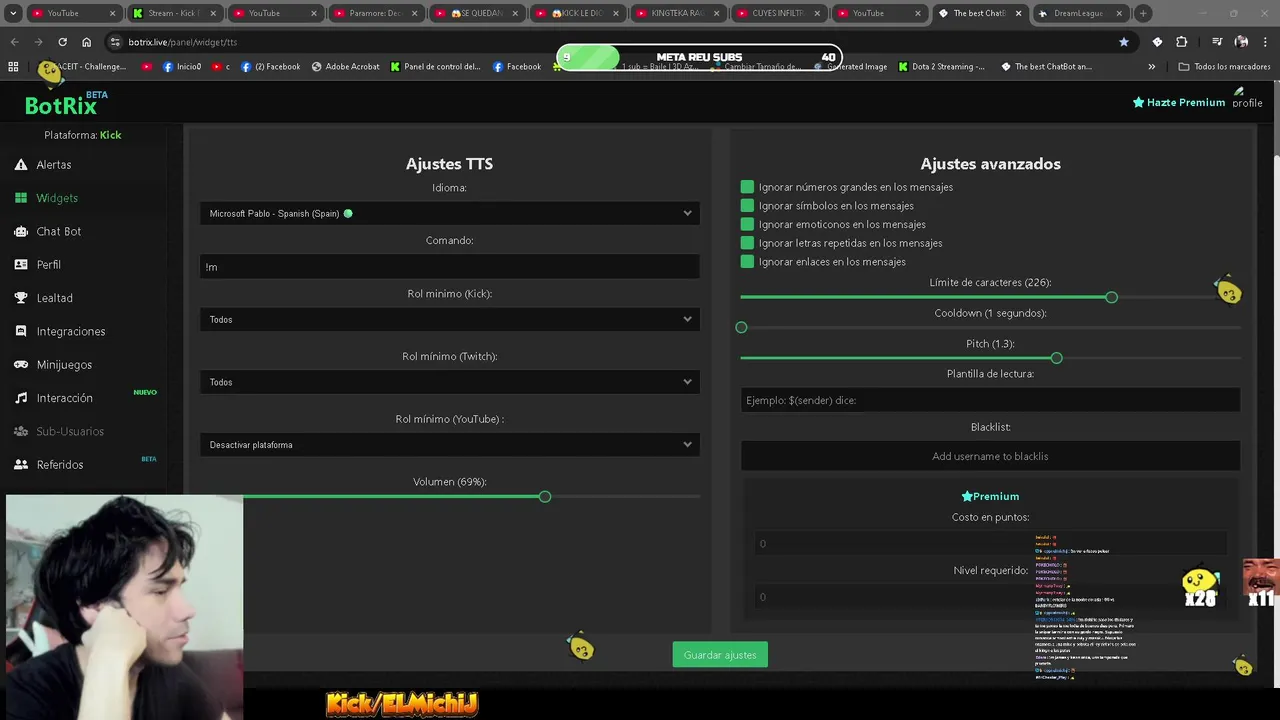Open The best ChatBot bookmark
The height and width of the screenshot is (720, 1280).
(1046, 67)
